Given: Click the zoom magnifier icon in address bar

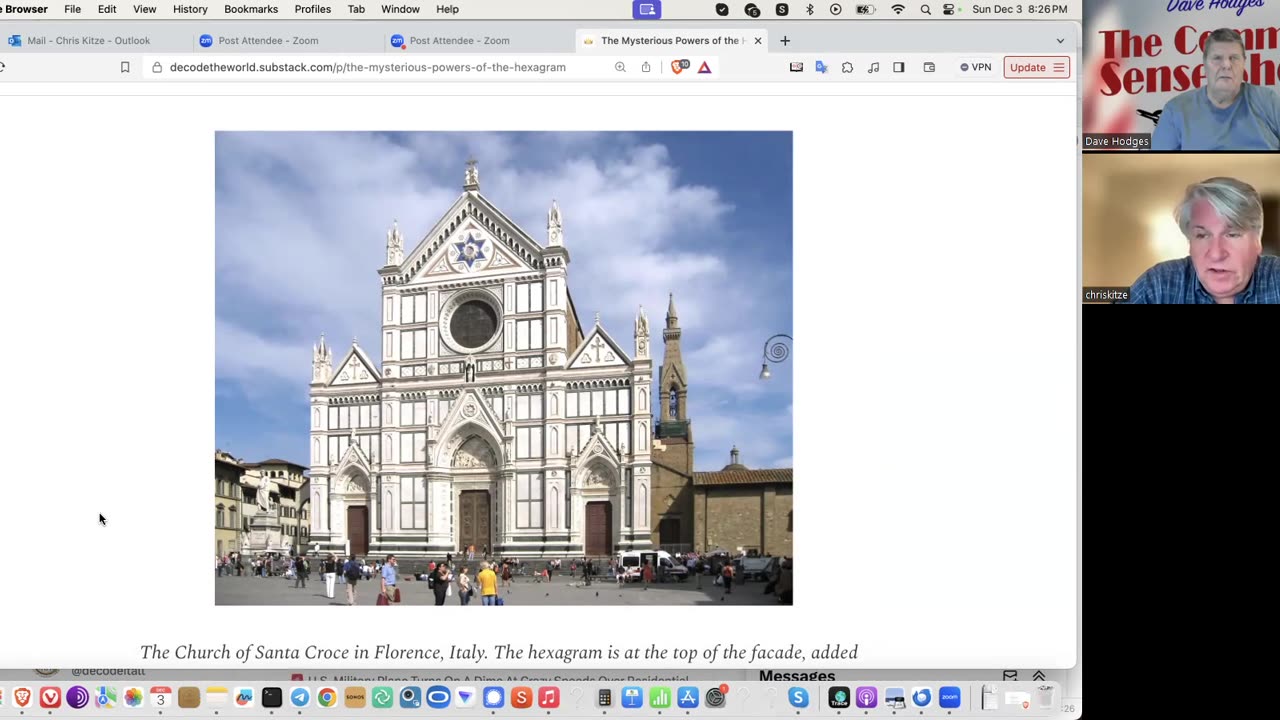Looking at the screenshot, I should pos(620,67).
